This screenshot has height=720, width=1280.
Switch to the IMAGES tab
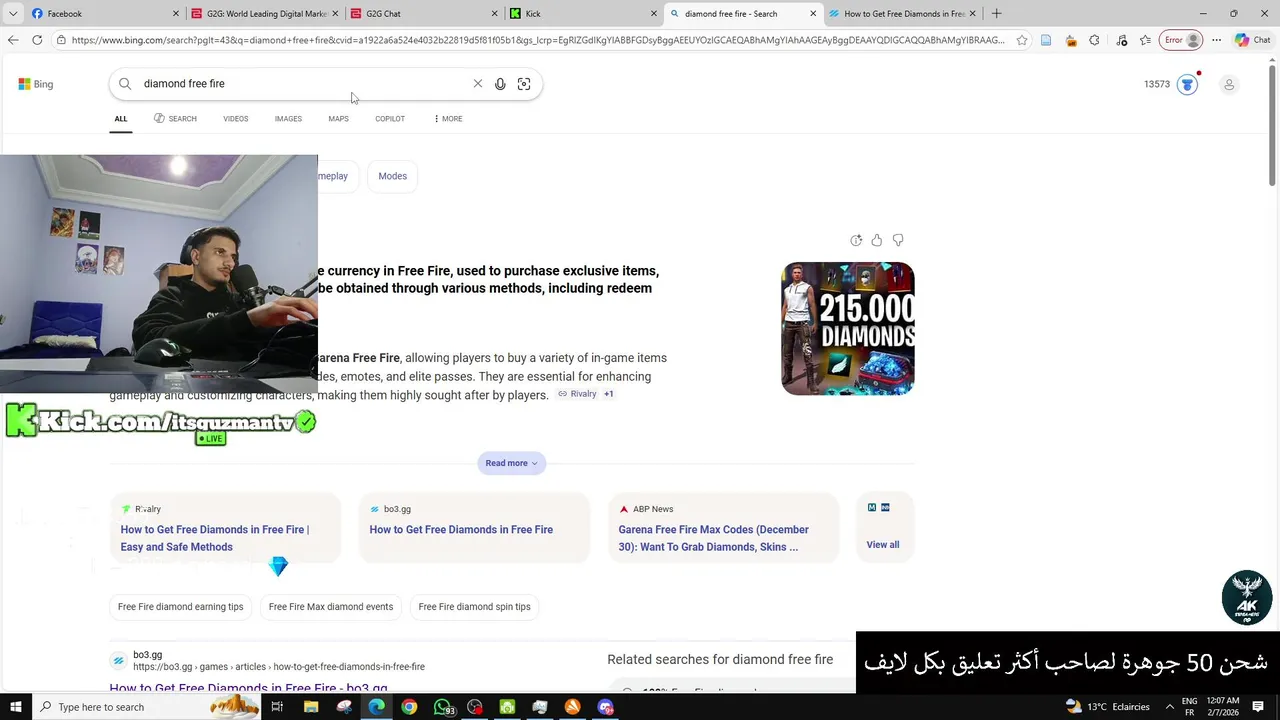point(288,119)
